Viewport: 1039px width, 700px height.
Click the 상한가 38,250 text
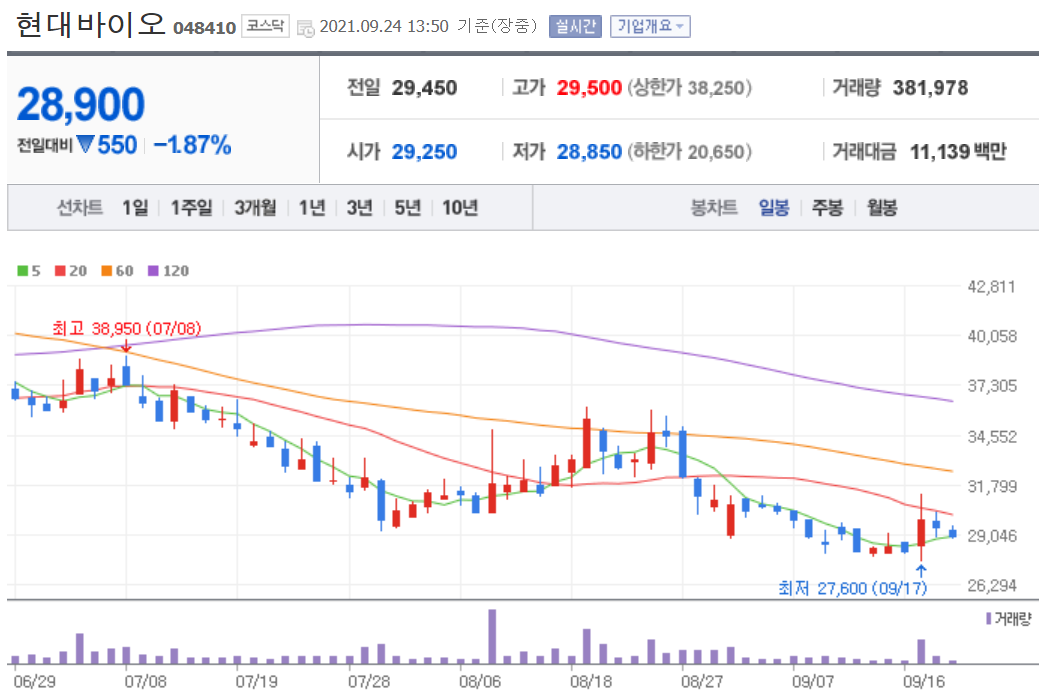[690, 88]
